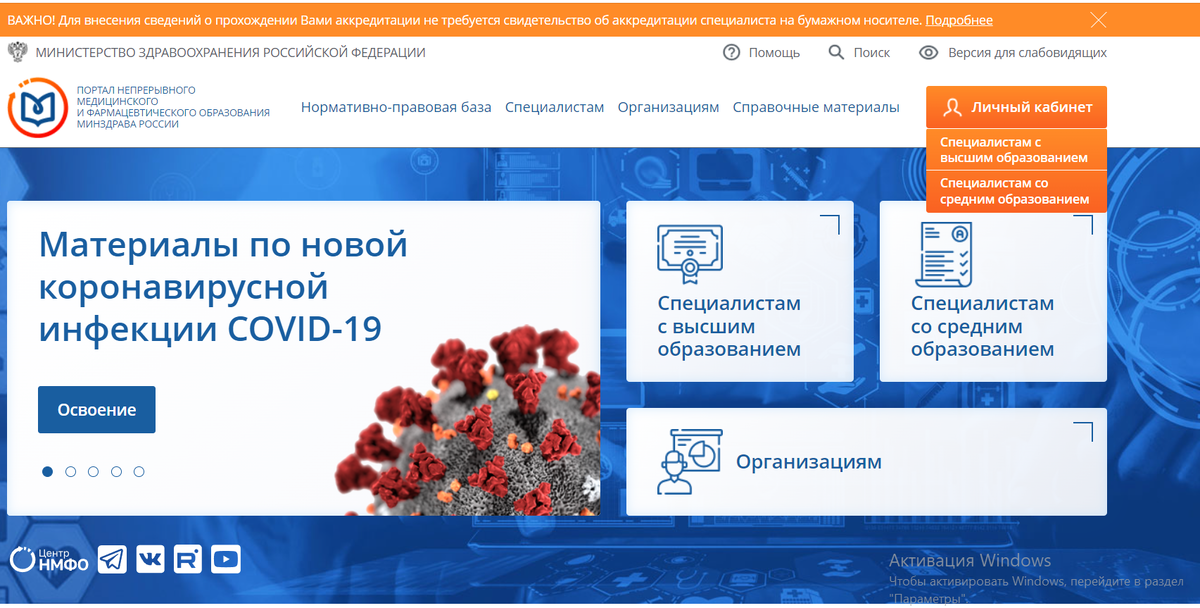1200x608 pixels.
Task: Open the Rutube channel icon
Action: (x=188, y=559)
